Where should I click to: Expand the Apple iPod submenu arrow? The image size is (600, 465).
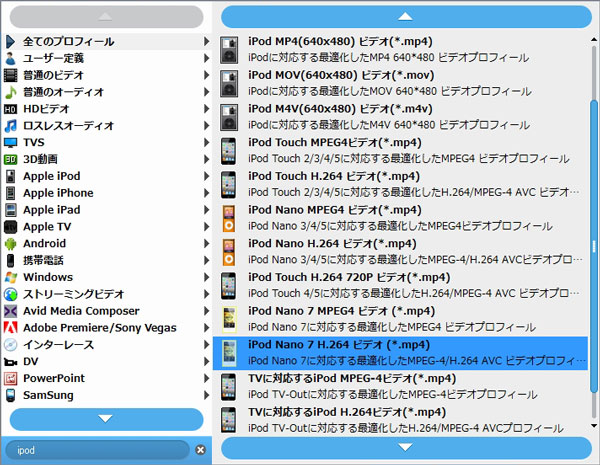[x=206, y=176]
